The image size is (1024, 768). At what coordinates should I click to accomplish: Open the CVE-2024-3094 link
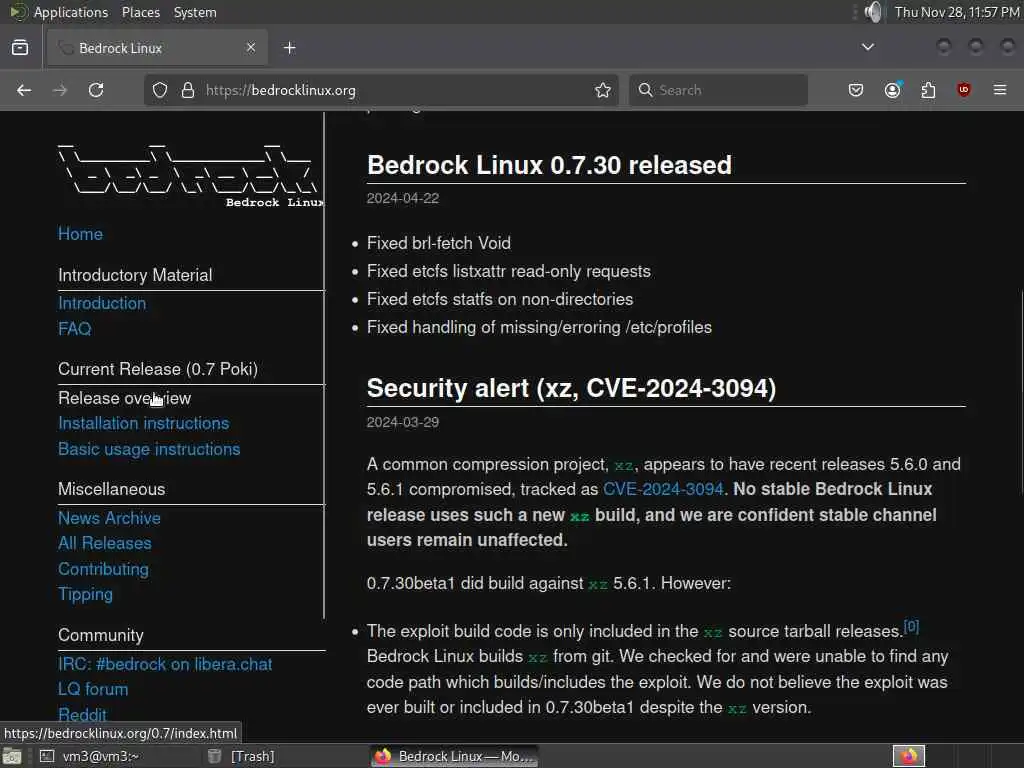point(663,489)
